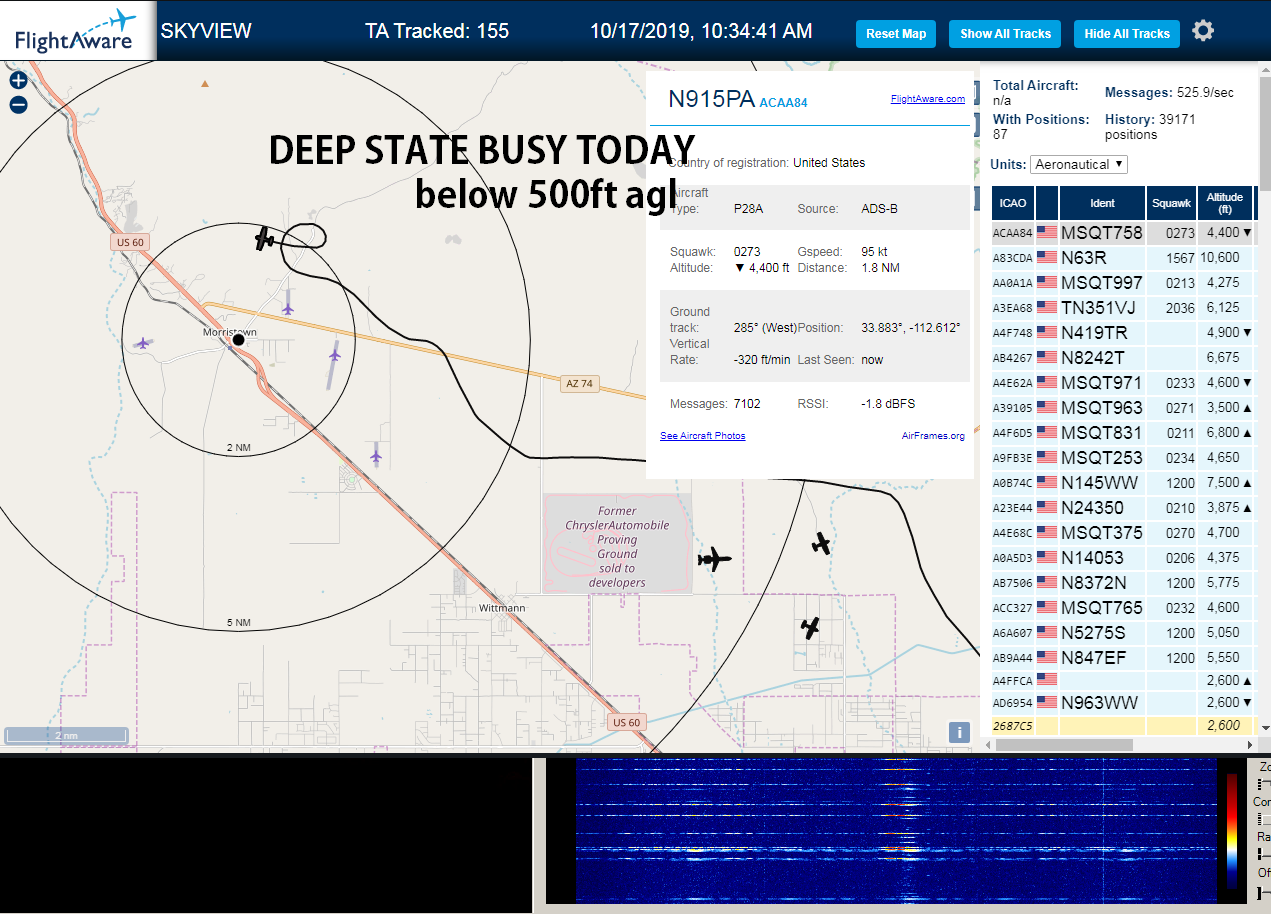Viewport: 1271px width, 915px height.
Task: Select the black aircraft east of Wittmann
Action: pyautogui.click(x=810, y=628)
